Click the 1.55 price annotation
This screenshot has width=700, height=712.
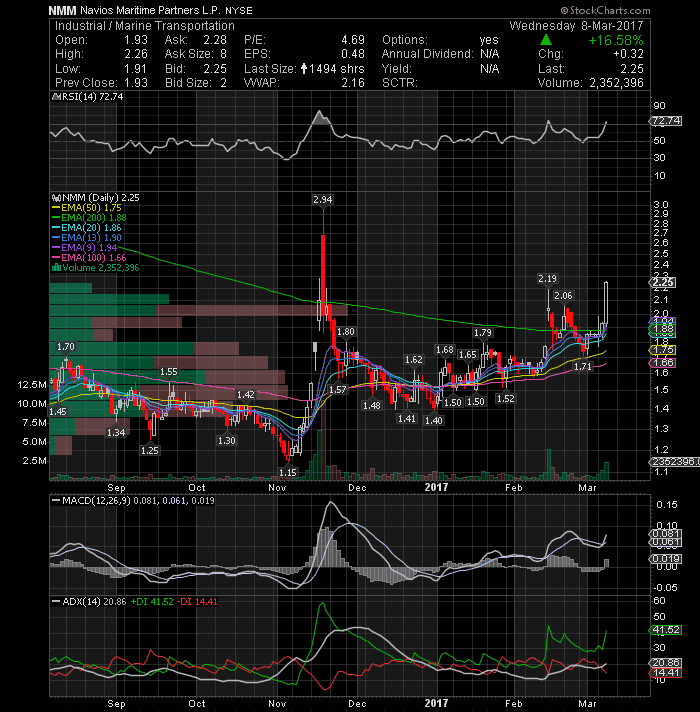(x=168, y=372)
